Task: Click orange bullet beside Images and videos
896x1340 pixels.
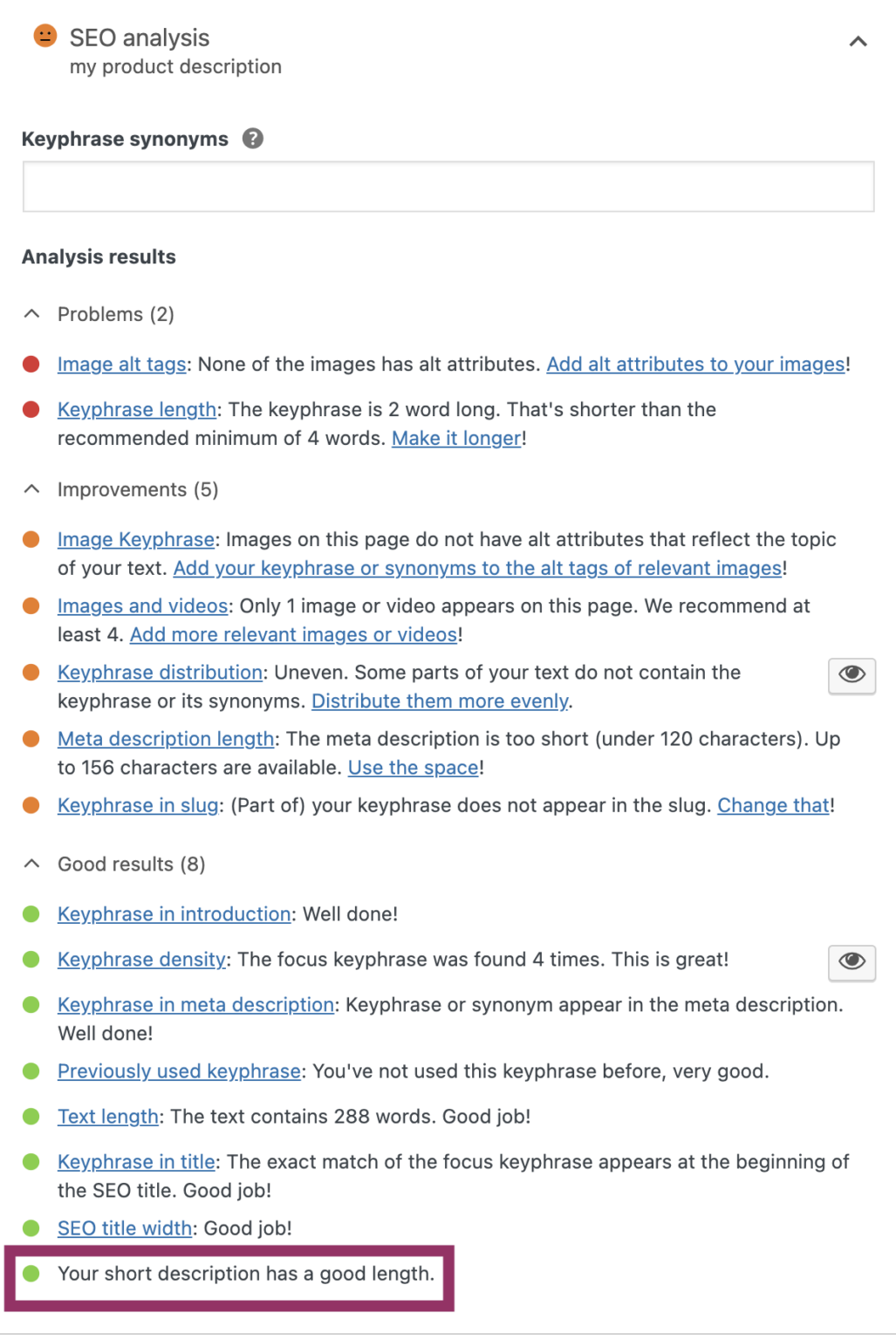Action: pos(32,605)
